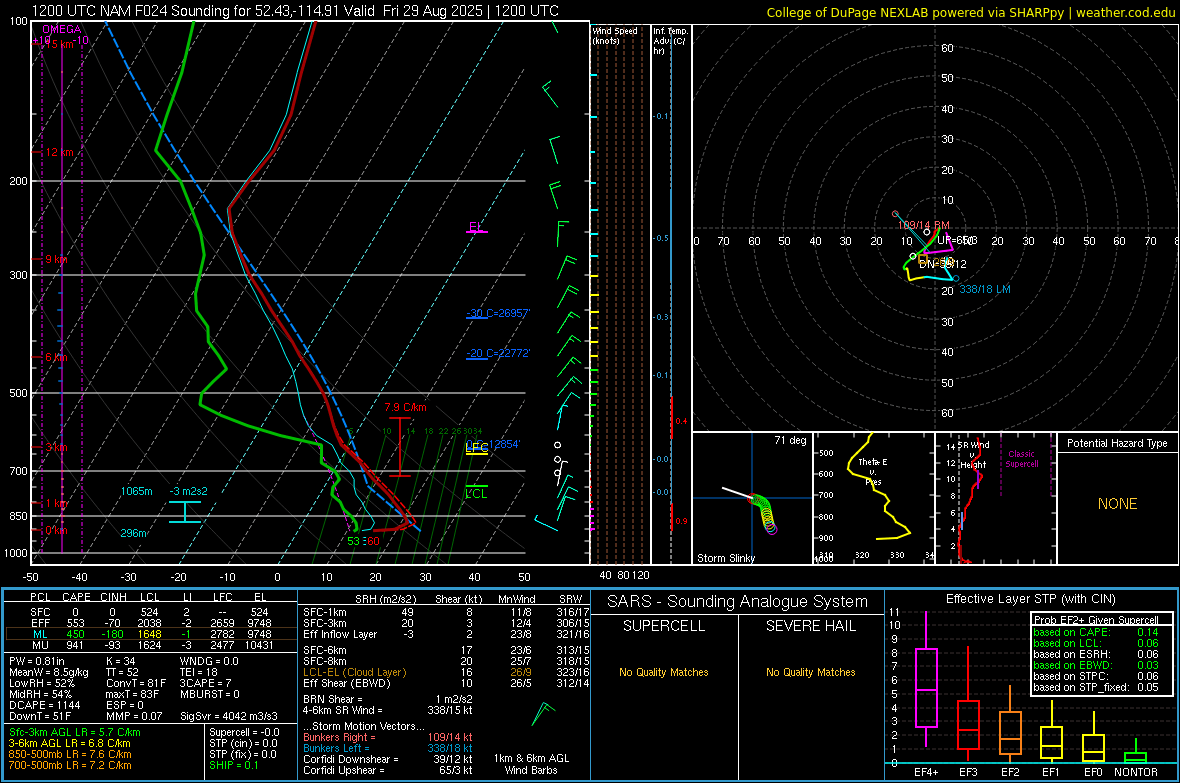Screen dimensions: 1180x783
Task: Click the PW = 0.81in value
Action: (37, 661)
